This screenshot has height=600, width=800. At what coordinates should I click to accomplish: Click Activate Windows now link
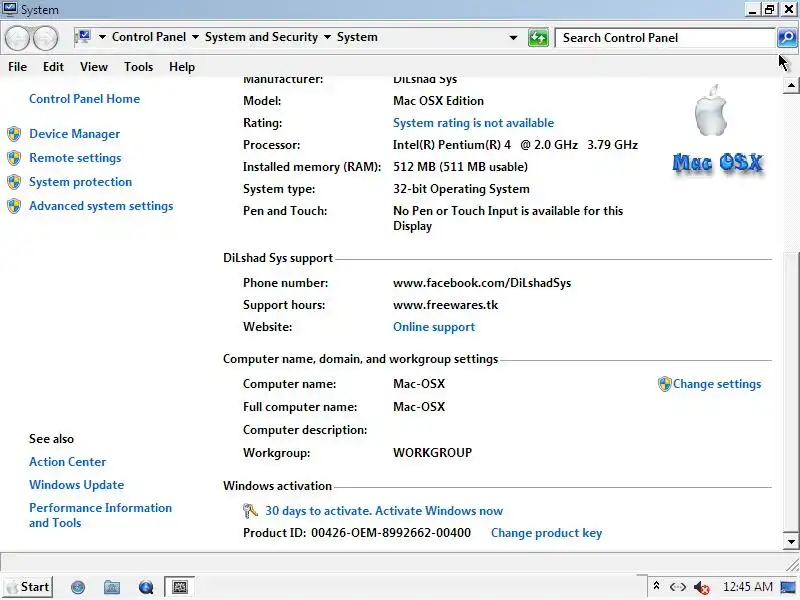point(439,511)
